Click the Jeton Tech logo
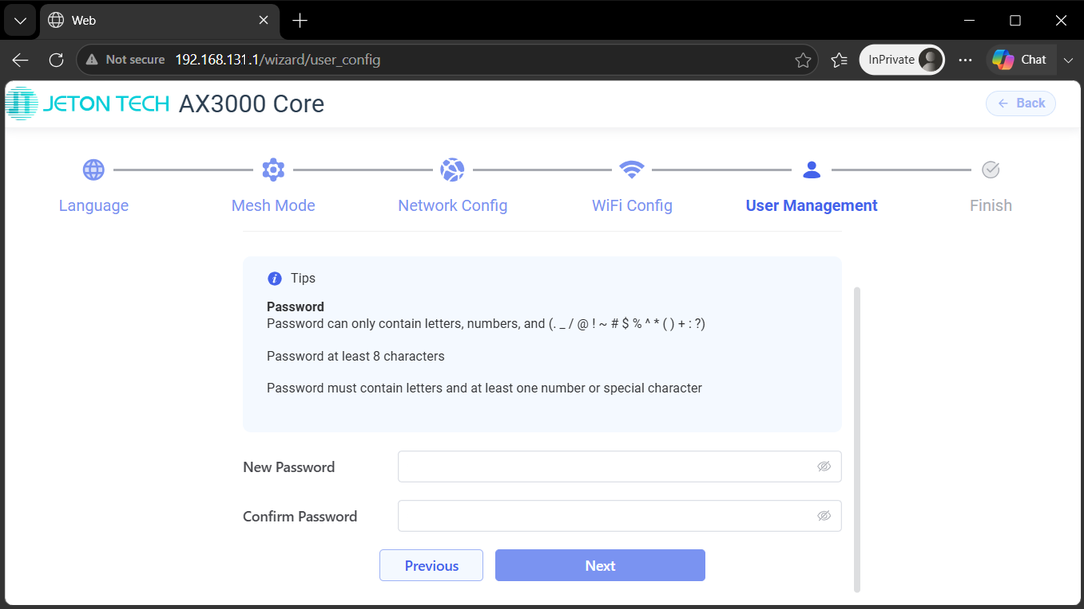 point(88,104)
